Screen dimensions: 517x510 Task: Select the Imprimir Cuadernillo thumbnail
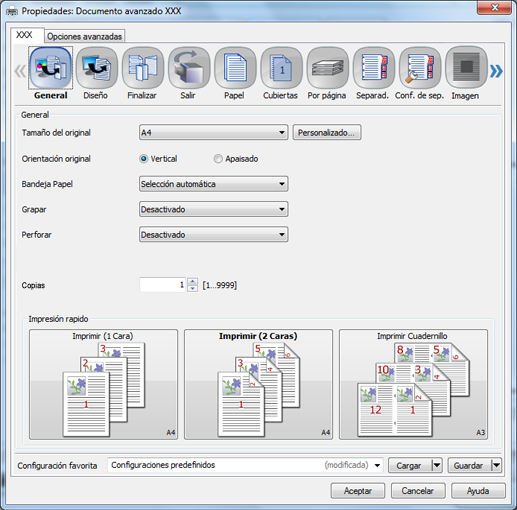pos(413,384)
